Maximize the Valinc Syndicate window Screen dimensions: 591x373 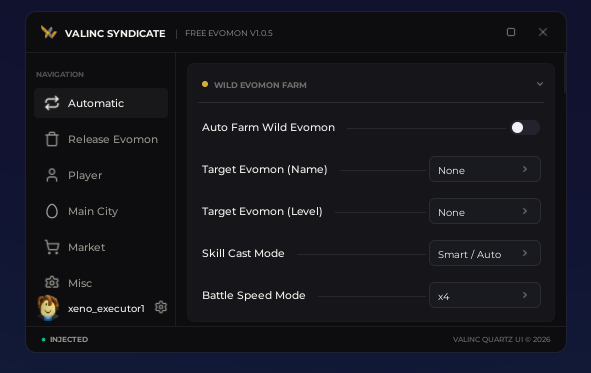(511, 32)
